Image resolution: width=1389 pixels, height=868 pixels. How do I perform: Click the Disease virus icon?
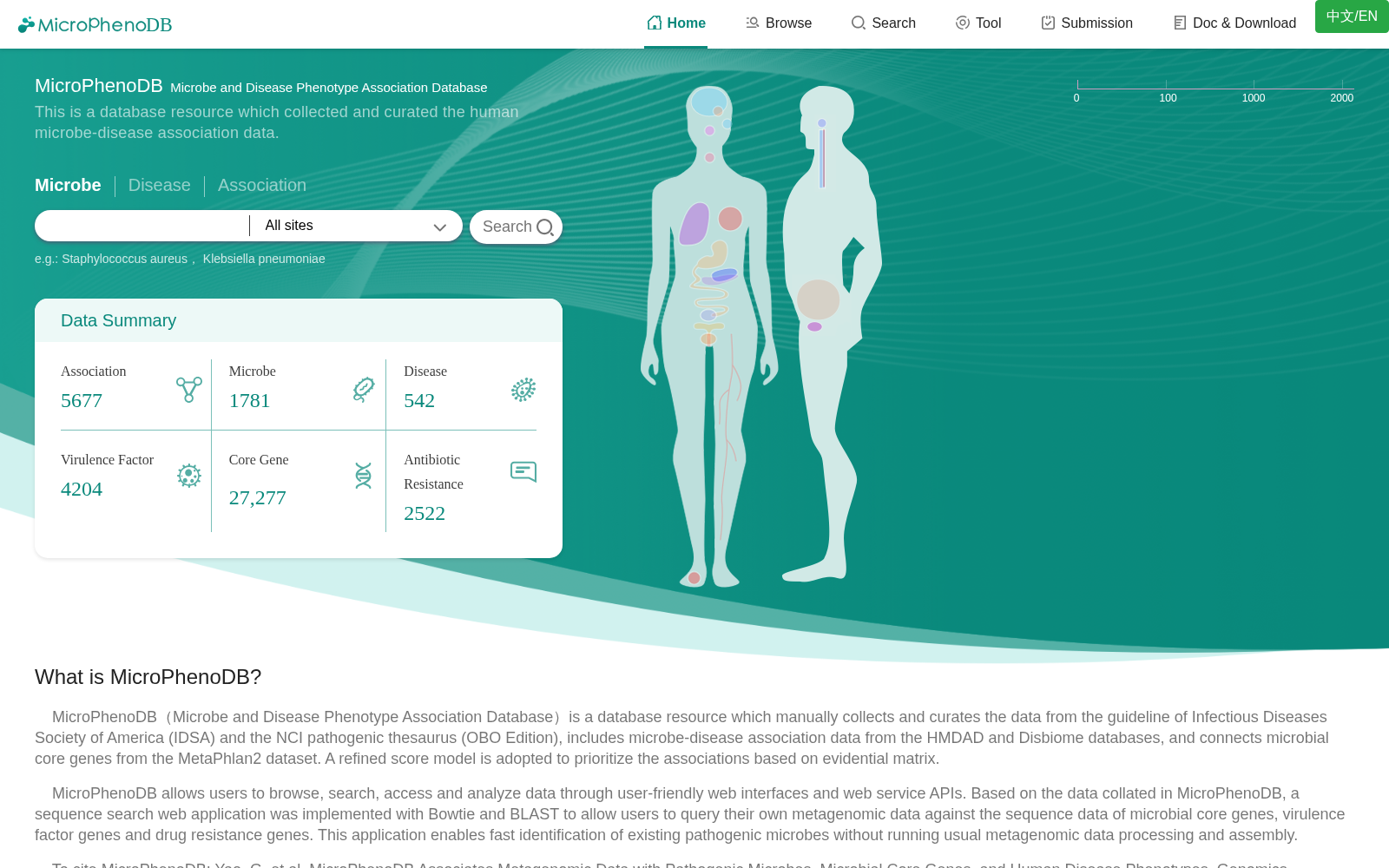[523, 390]
